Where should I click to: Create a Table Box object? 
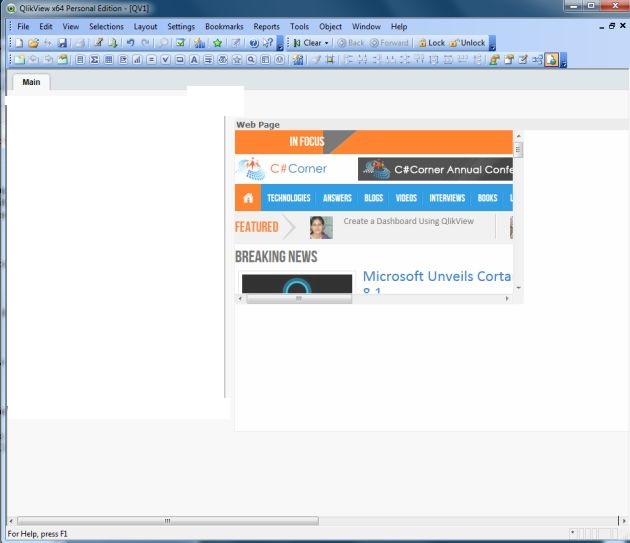tap(108, 59)
